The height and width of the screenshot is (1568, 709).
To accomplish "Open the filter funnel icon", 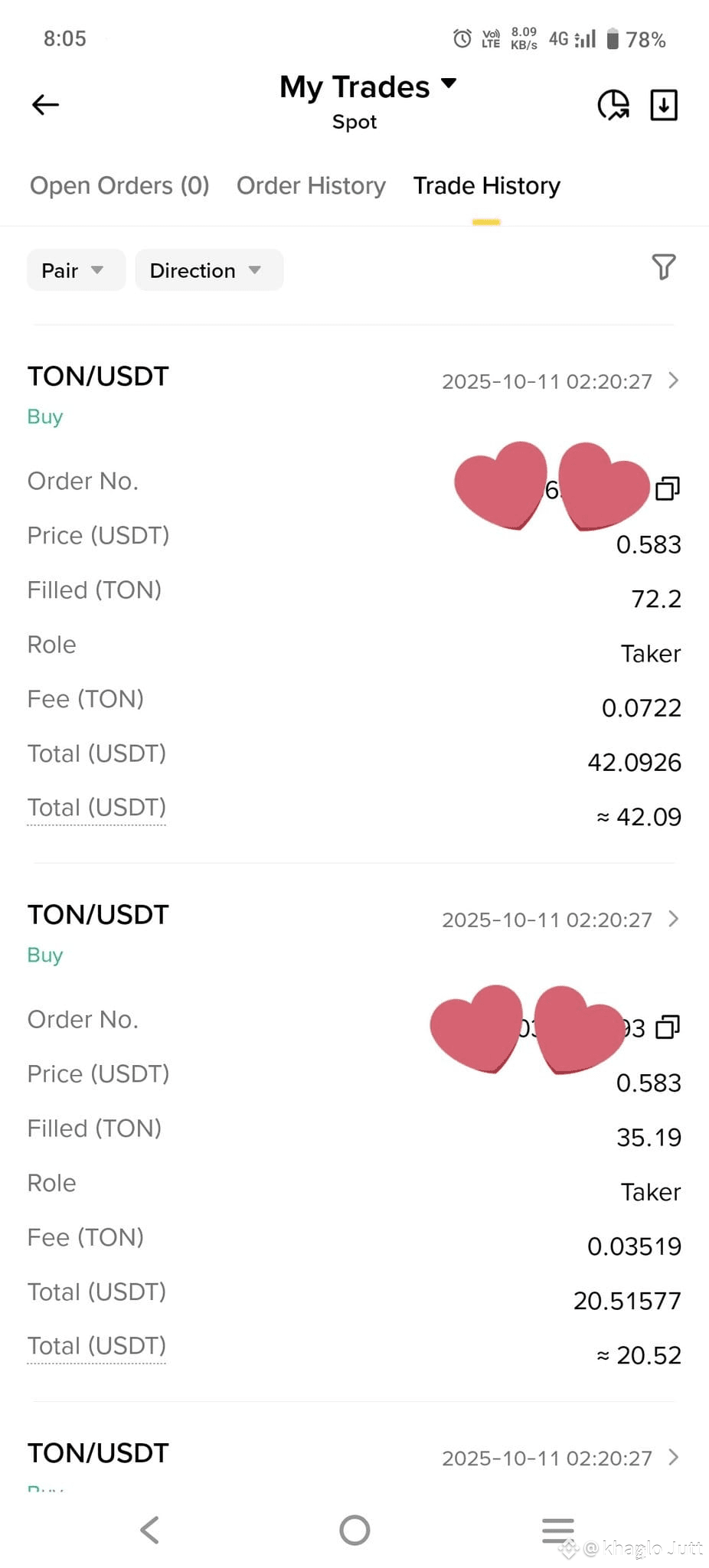I will coord(664,267).
